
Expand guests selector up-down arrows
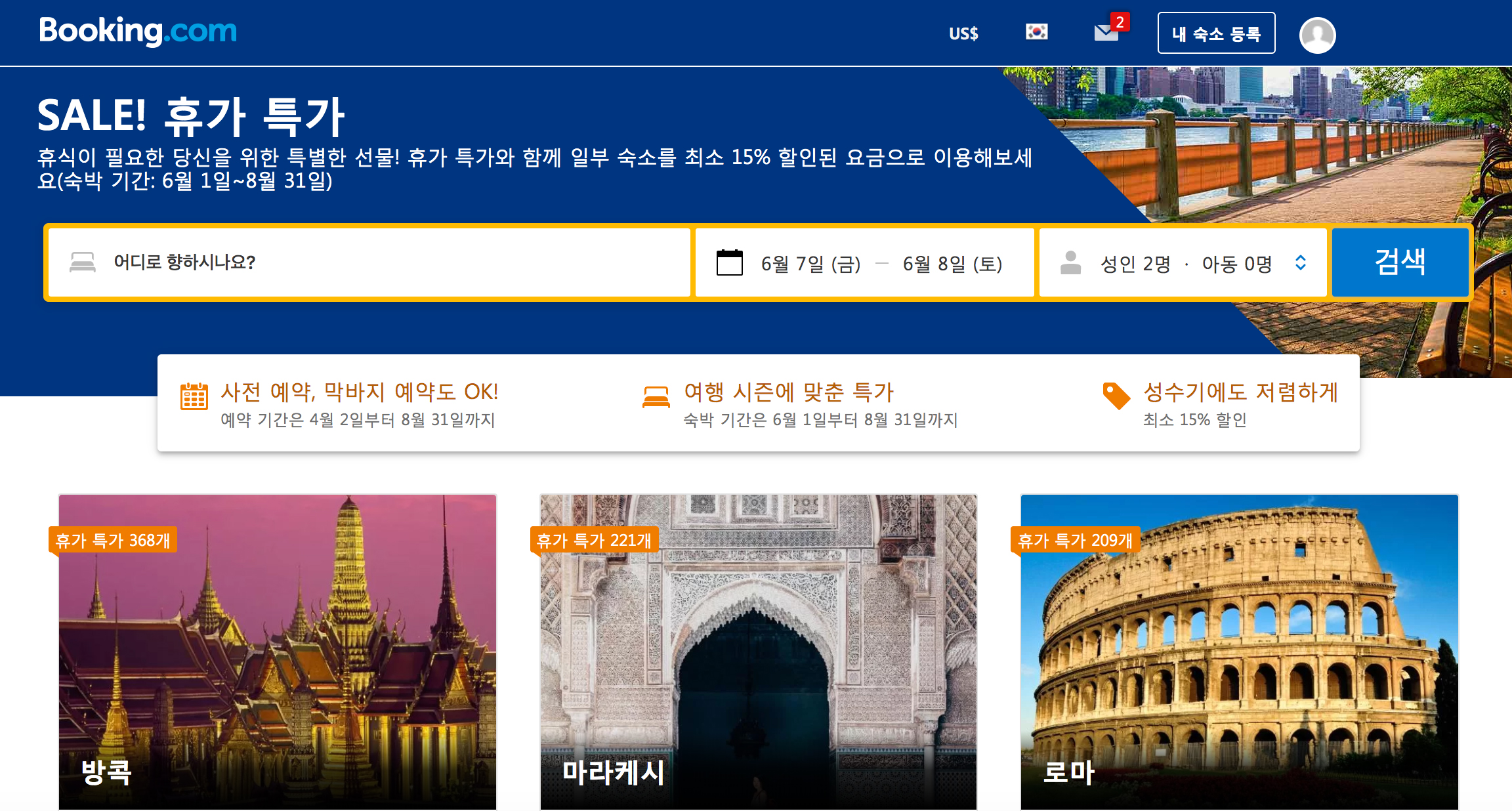[1301, 263]
